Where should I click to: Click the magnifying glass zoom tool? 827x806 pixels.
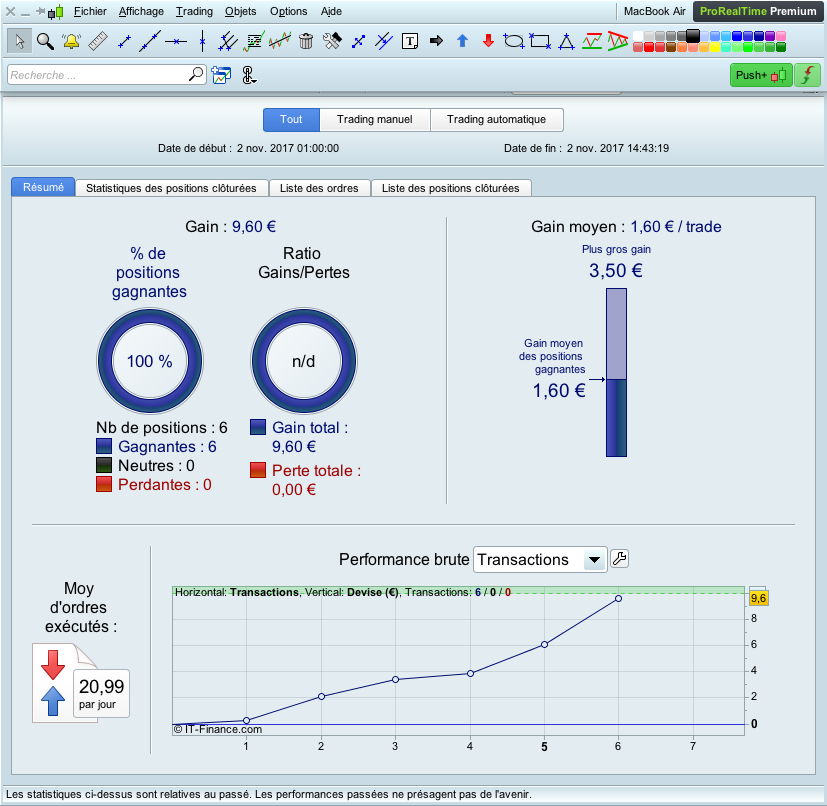(45, 41)
